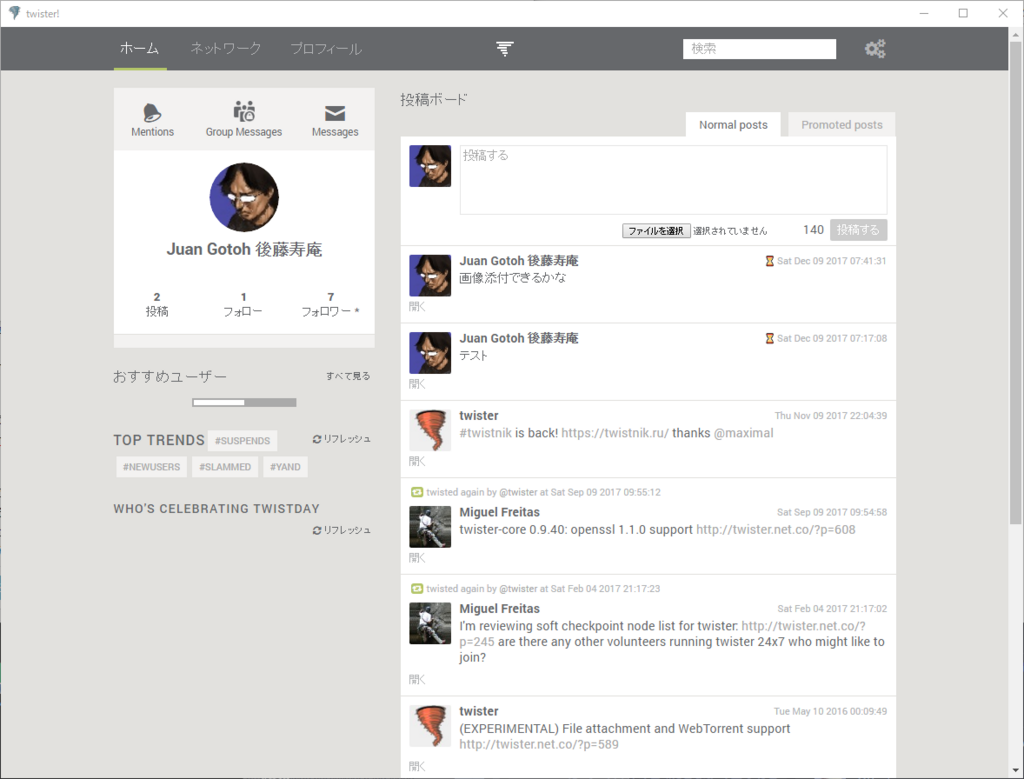Click the おすすめユーザー heading
Image resolution: width=1024 pixels, height=779 pixels.
[x=170, y=377]
